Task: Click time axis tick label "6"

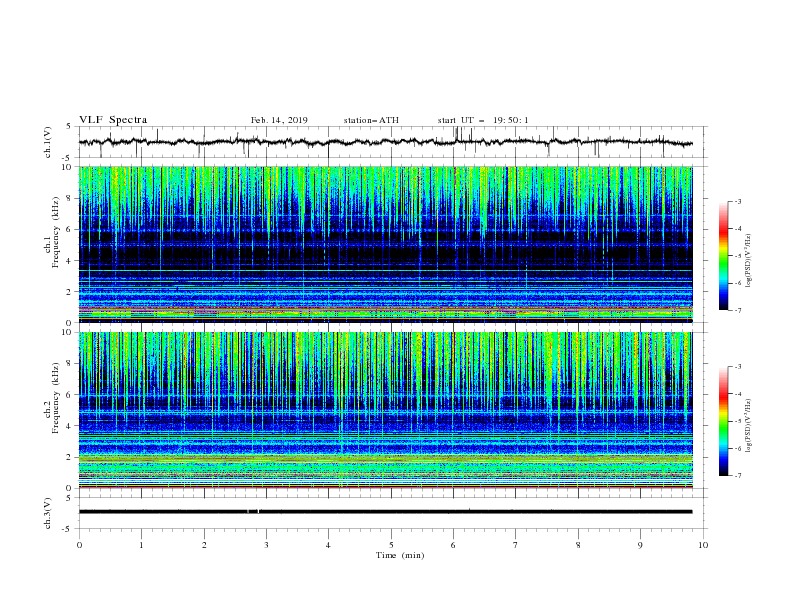Action: click(x=453, y=545)
